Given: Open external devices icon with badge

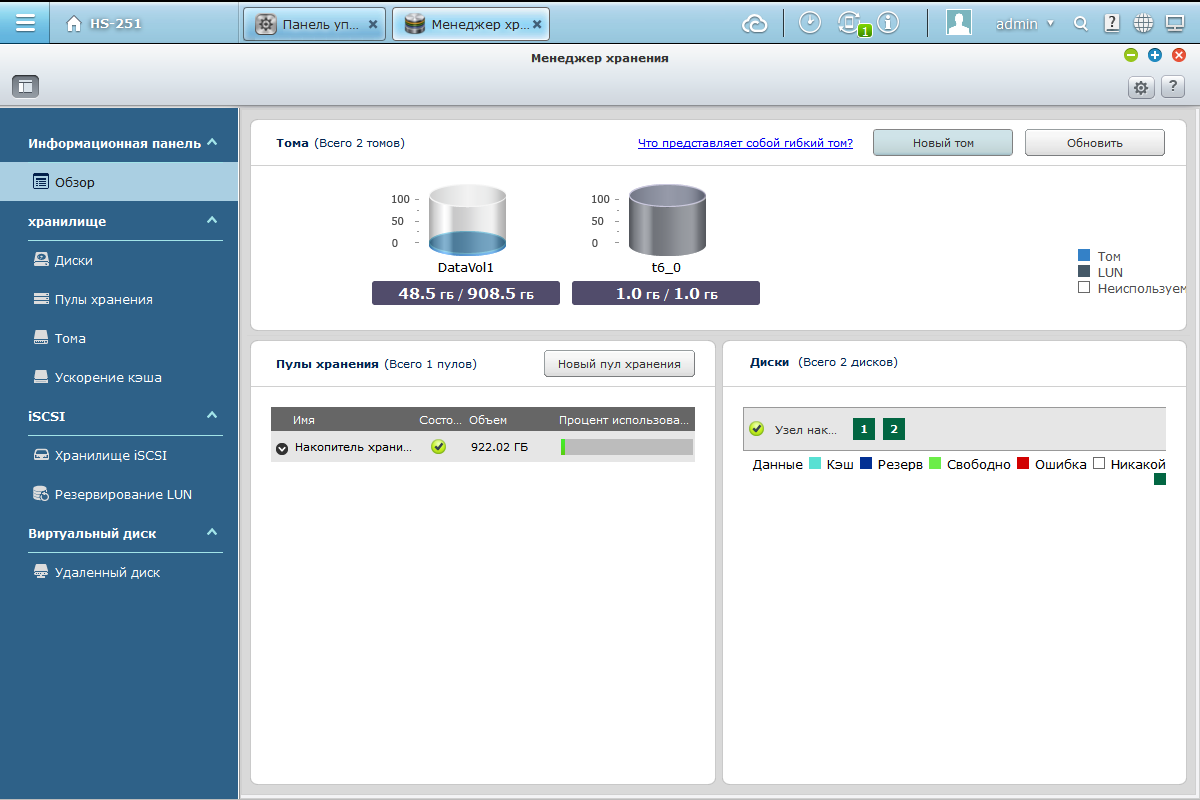Looking at the screenshot, I should coord(851,24).
